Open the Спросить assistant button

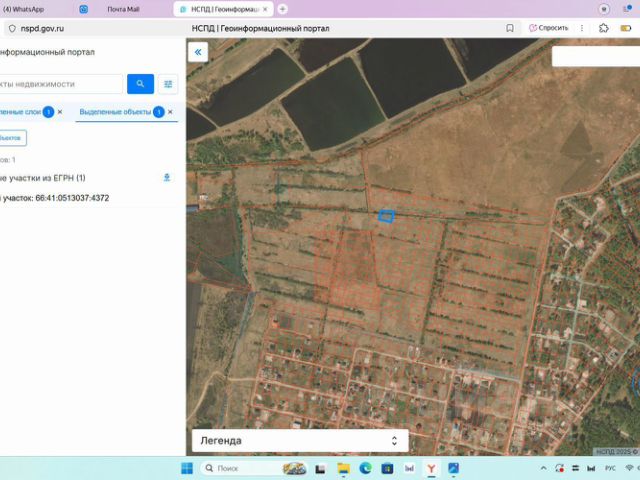pos(549,28)
